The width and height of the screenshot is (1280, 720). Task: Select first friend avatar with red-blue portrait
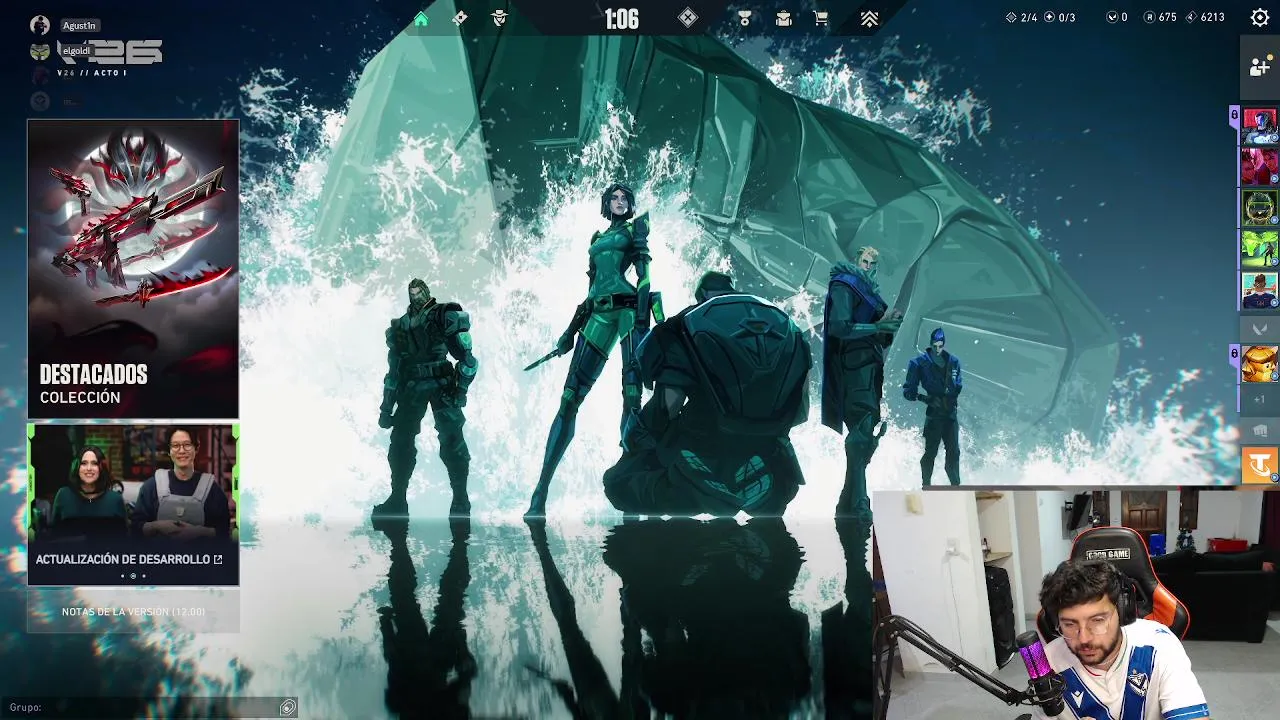pyautogui.click(x=1259, y=126)
